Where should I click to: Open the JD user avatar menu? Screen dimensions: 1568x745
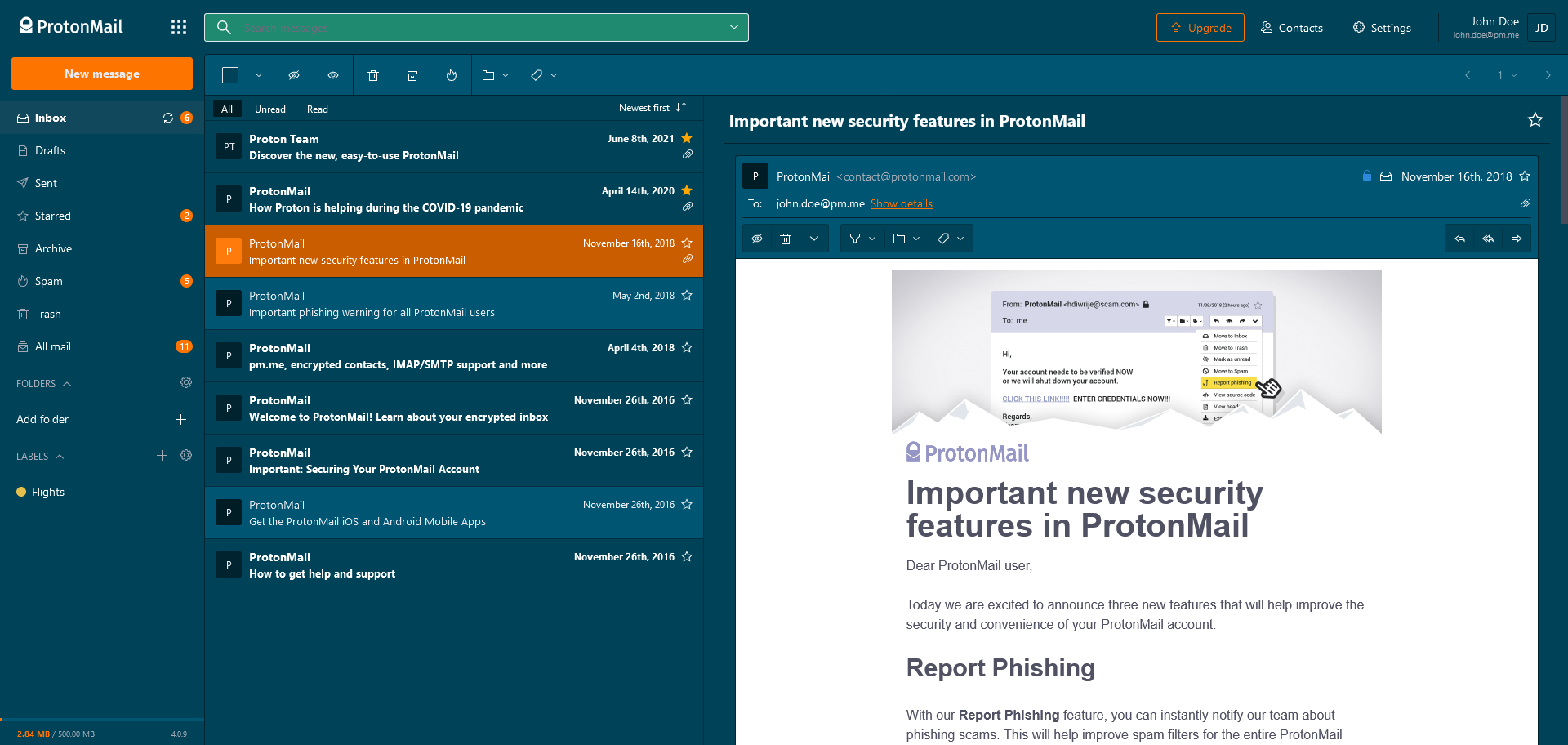(x=1542, y=28)
